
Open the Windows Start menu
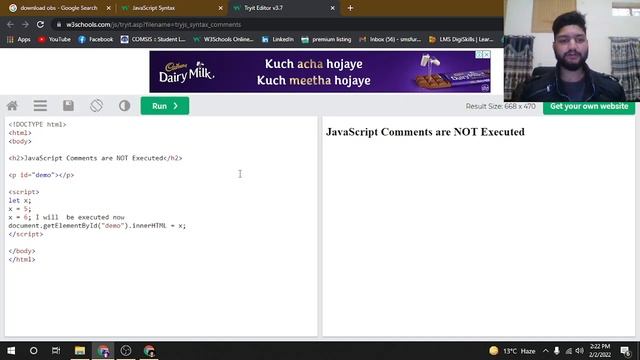11,351
